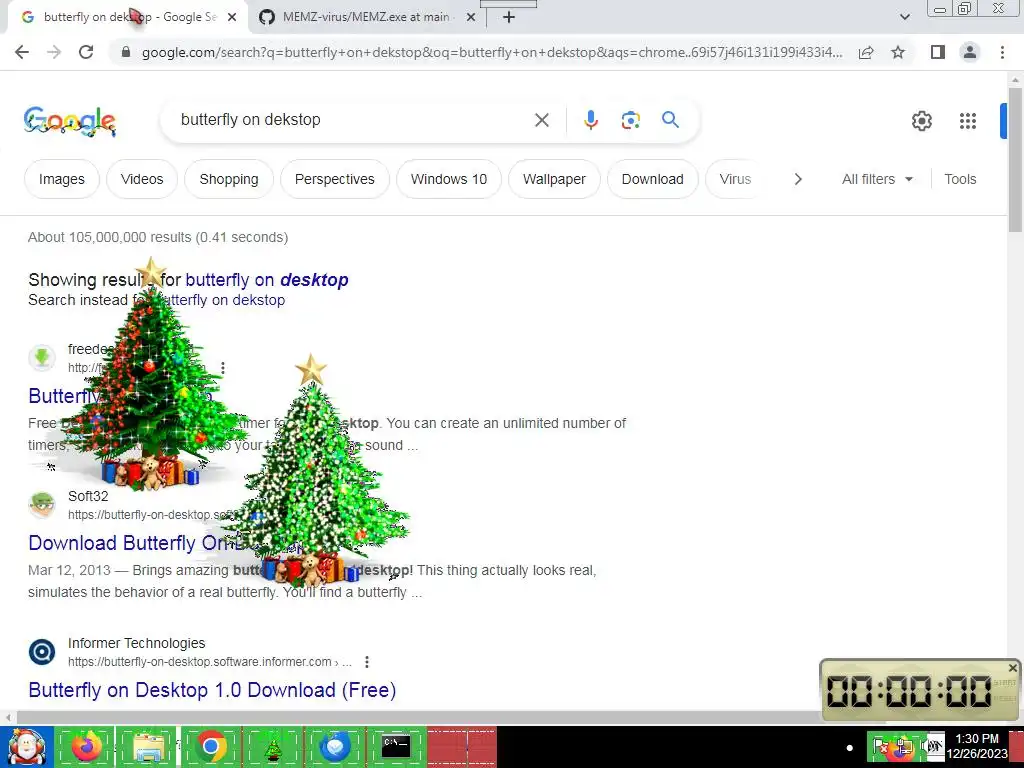The width and height of the screenshot is (1024, 768).
Task: Open Firefox from the taskbar
Action: 86,746
